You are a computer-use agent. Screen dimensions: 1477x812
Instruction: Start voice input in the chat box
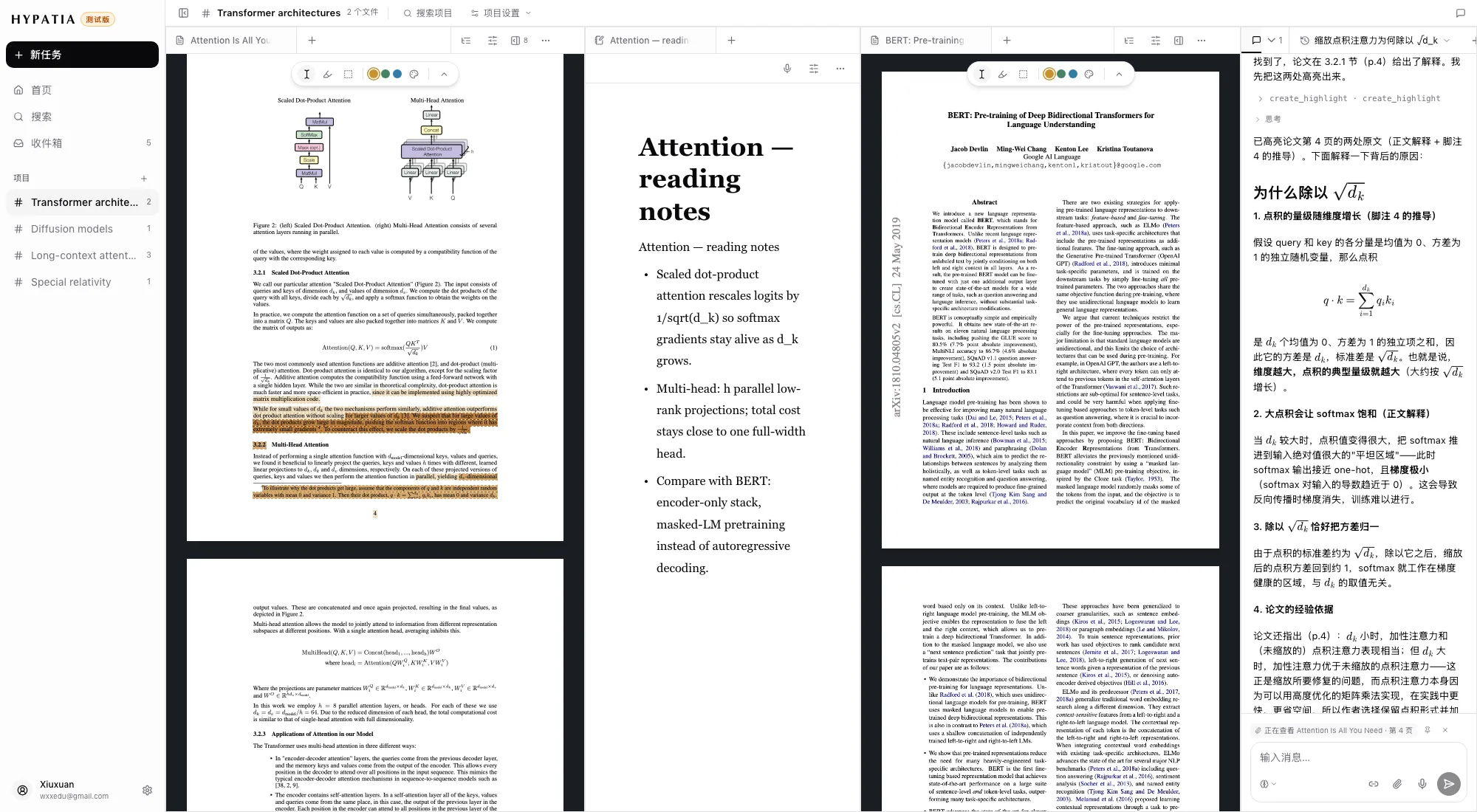tap(1422, 784)
